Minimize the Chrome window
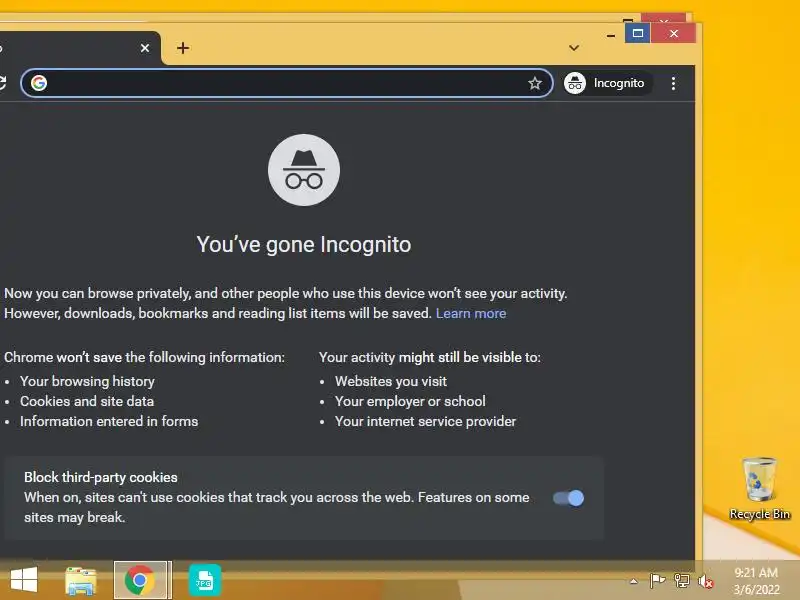The height and width of the screenshot is (600, 800). click(x=611, y=36)
